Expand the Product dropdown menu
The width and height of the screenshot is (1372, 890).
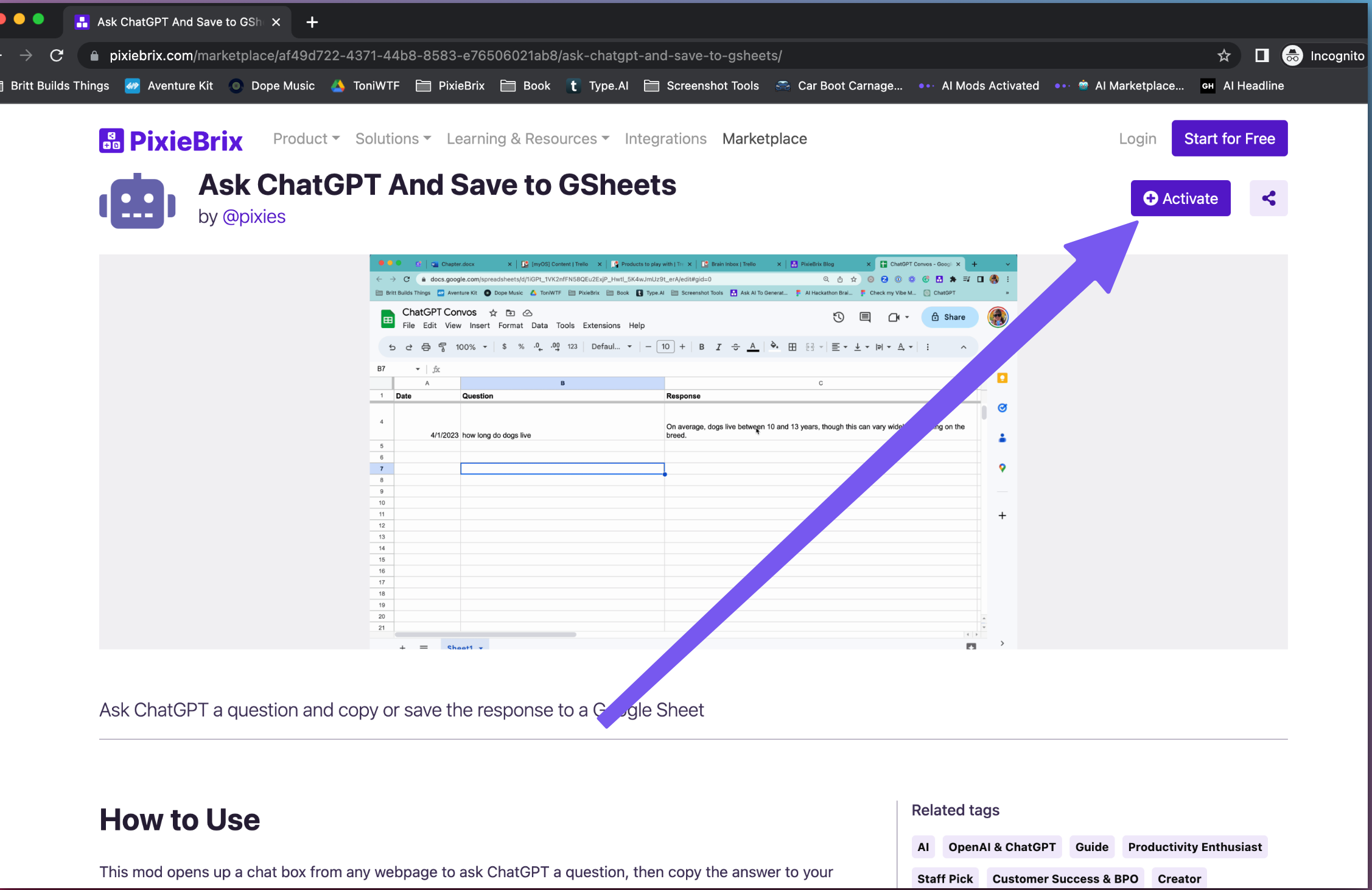tap(306, 139)
